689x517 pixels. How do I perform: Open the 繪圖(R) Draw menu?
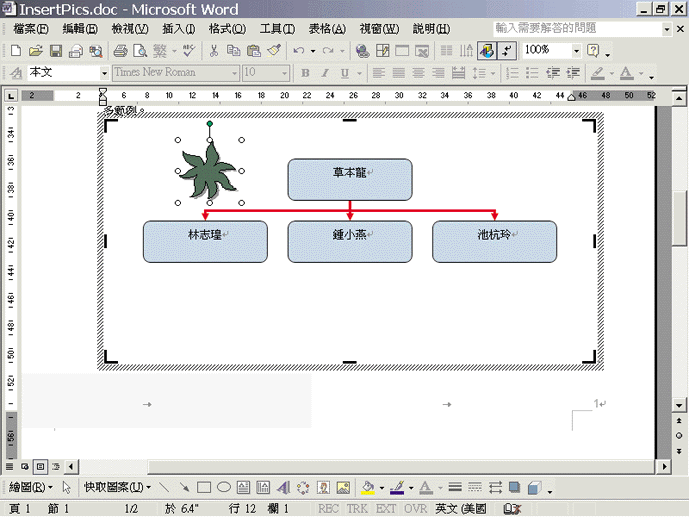click(x=30, y=487)
